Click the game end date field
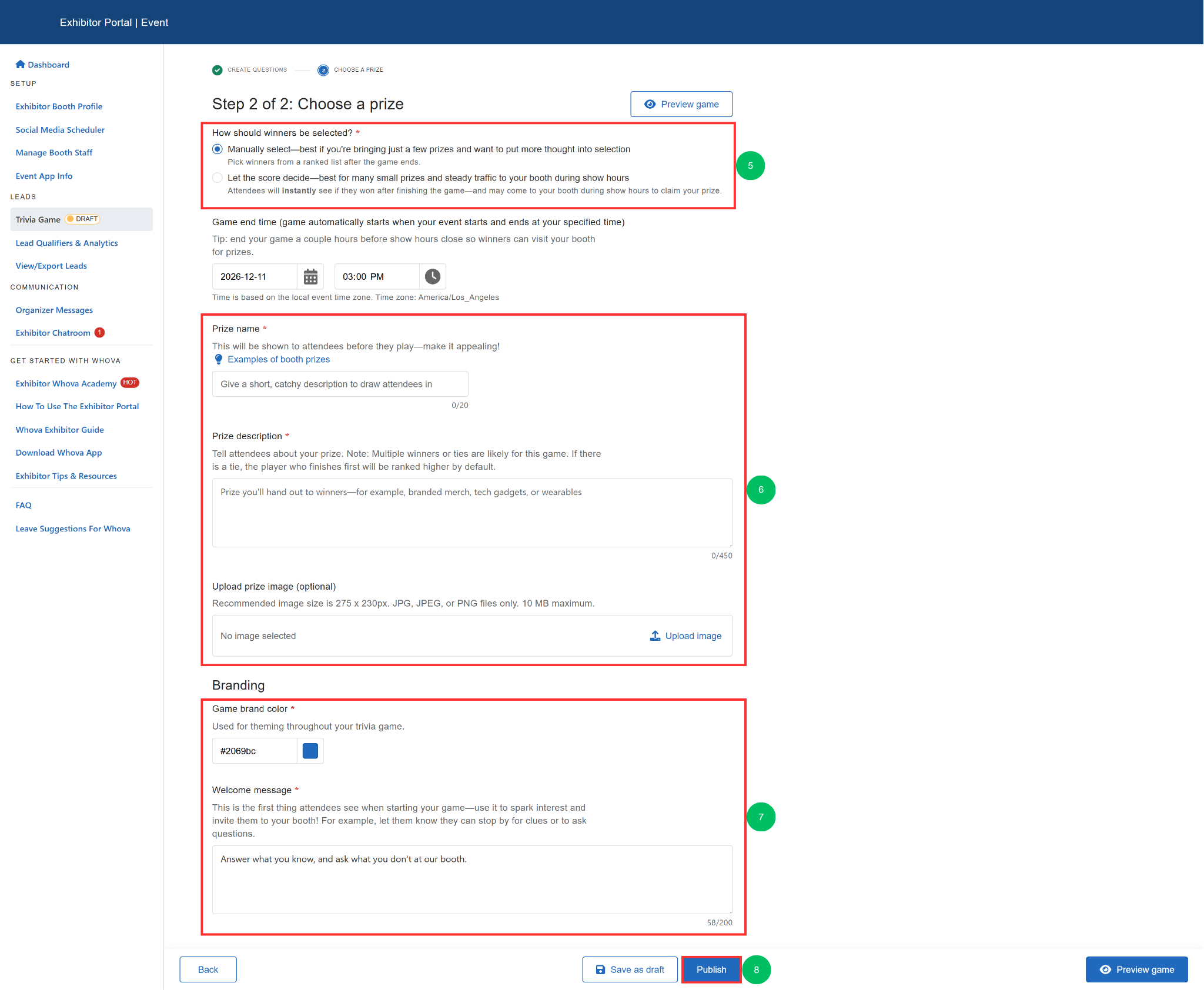The height and width of the screenshot is (990, 1204). coord(255,276)
